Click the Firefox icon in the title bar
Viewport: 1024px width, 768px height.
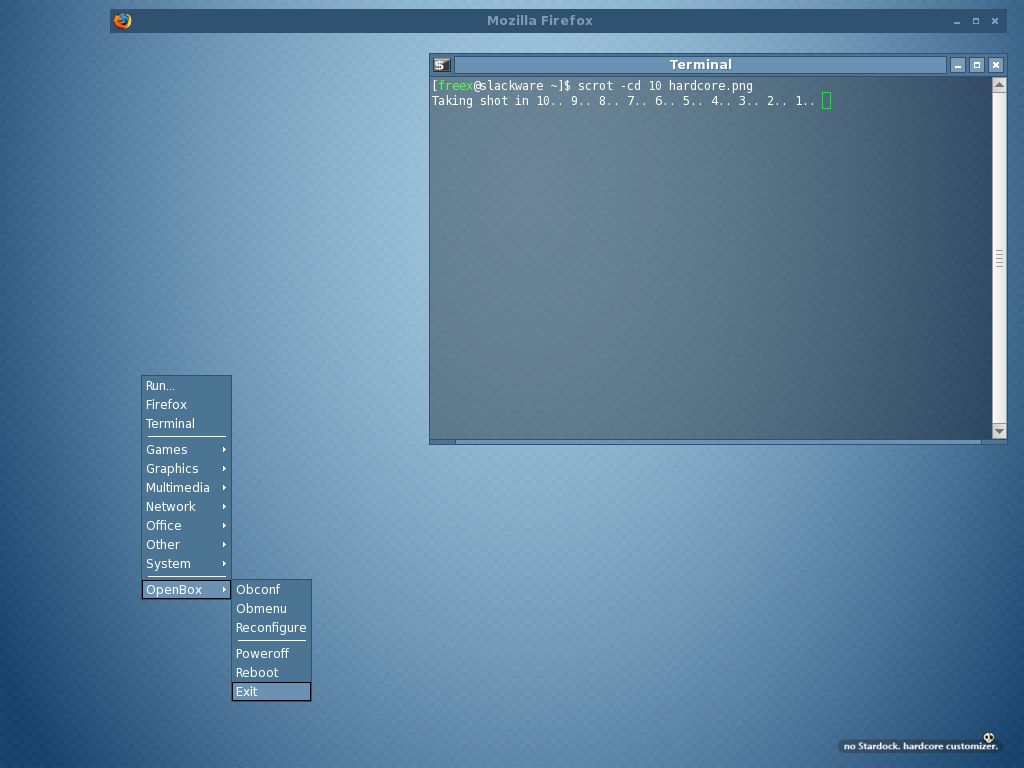click(123, 20)
